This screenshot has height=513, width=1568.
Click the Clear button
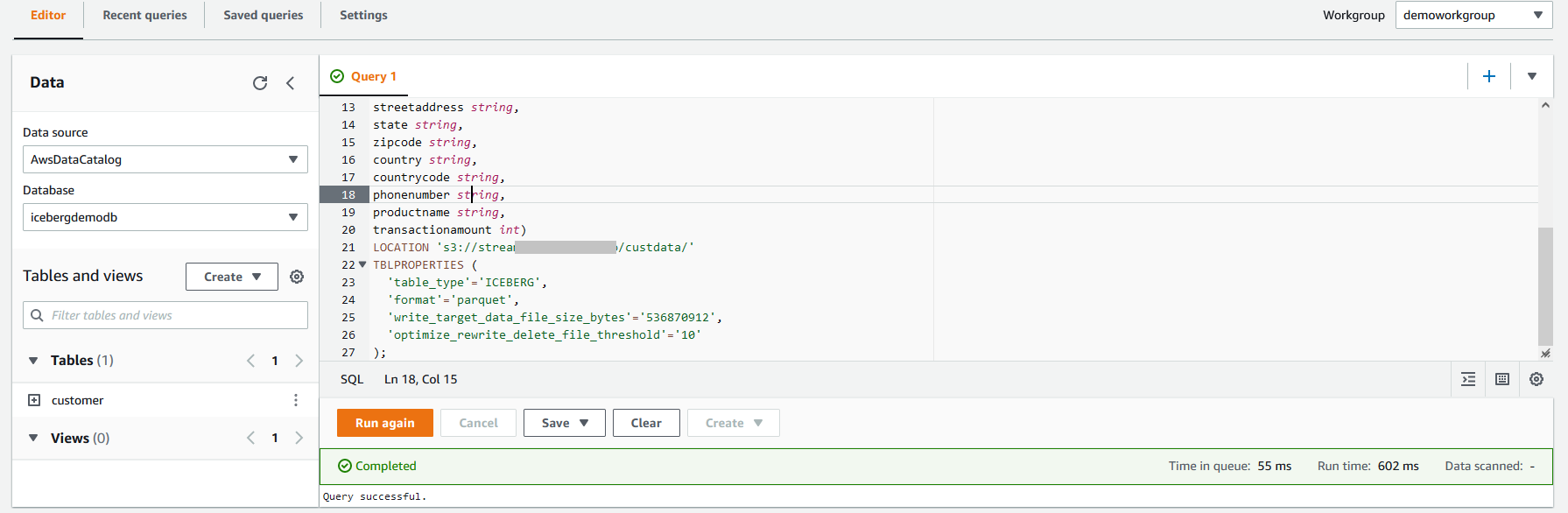646,423
